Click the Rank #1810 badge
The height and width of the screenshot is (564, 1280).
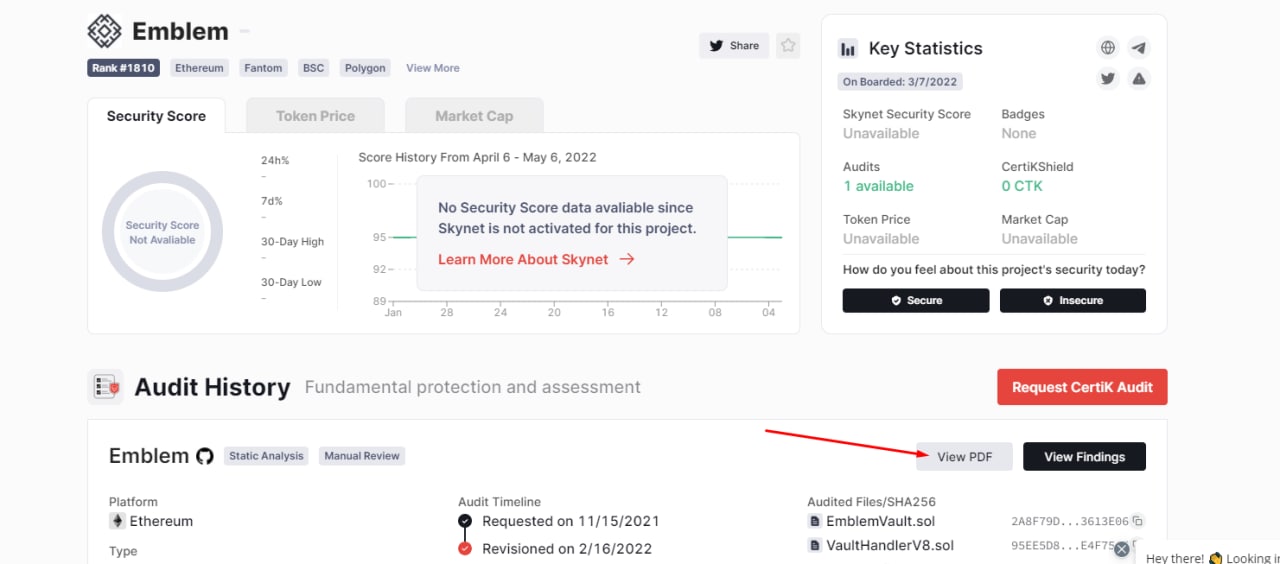(x=124, y=68)
